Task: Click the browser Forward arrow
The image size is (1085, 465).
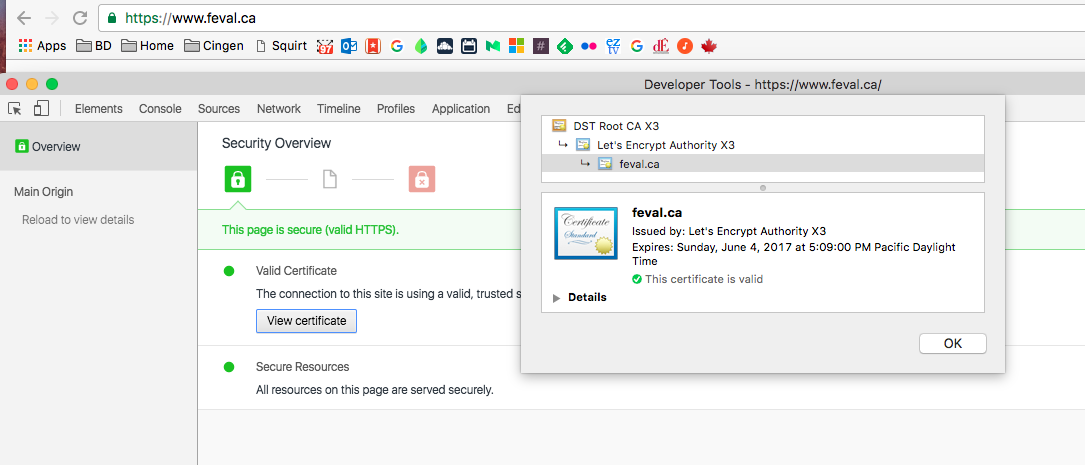Action: 52,18
